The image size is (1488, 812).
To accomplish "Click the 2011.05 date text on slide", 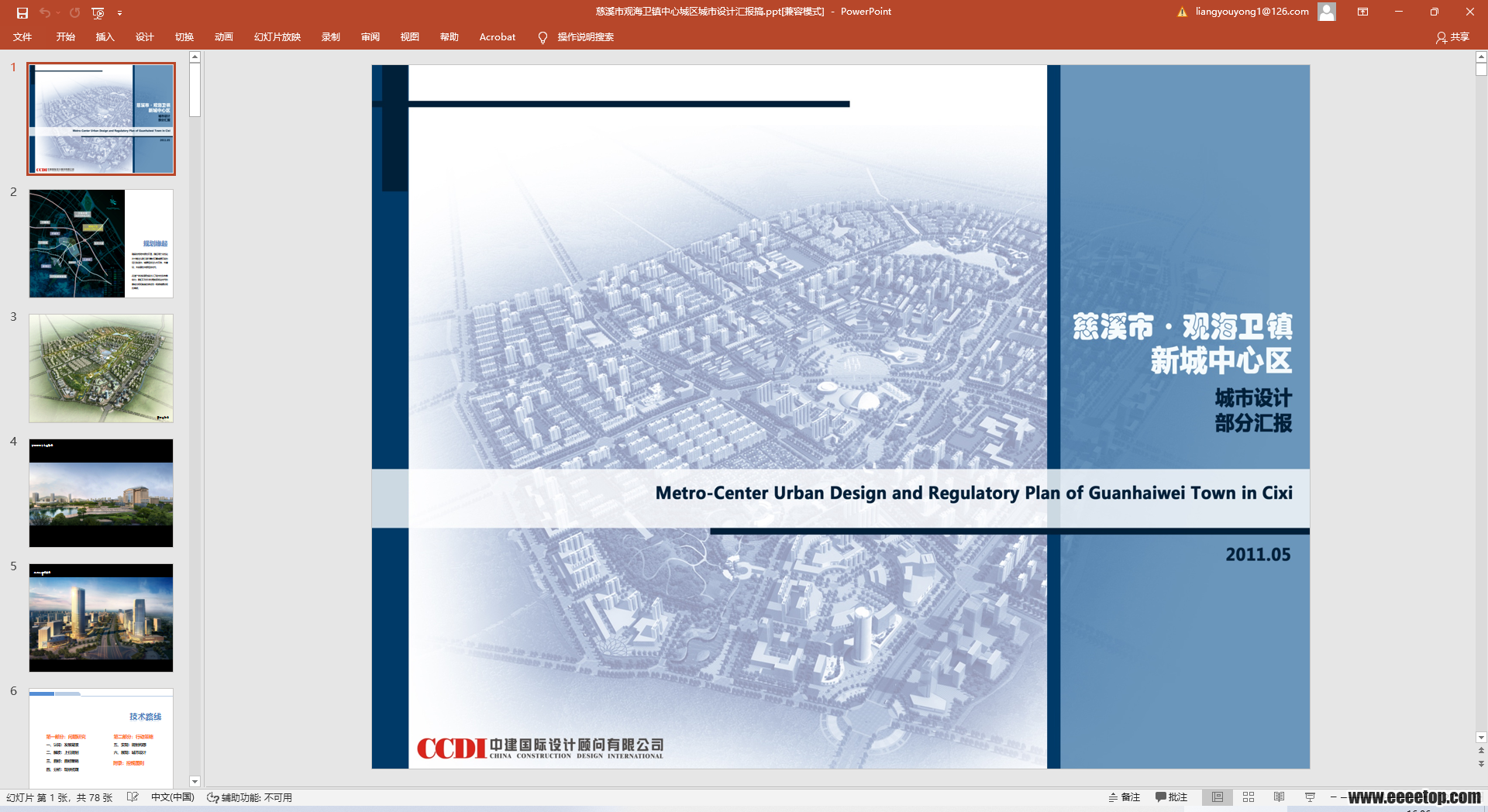I will coord(1258,555).
